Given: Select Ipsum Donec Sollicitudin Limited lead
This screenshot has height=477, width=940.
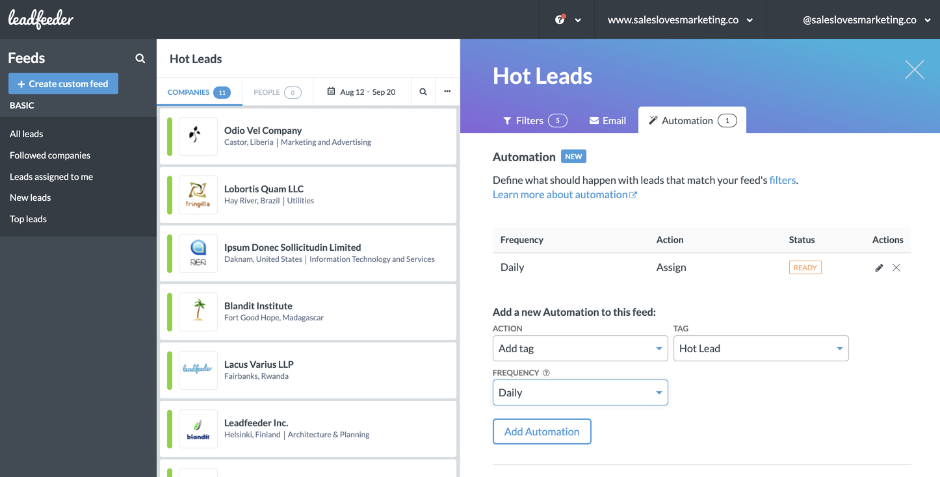Looking at the screenshot, I should pyautogui.click(x=308, y=253).
